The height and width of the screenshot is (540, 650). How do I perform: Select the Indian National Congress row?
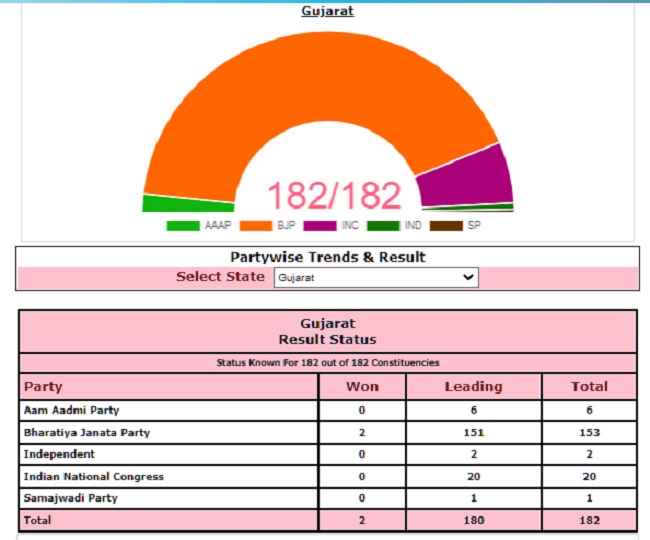pos(93,476)
